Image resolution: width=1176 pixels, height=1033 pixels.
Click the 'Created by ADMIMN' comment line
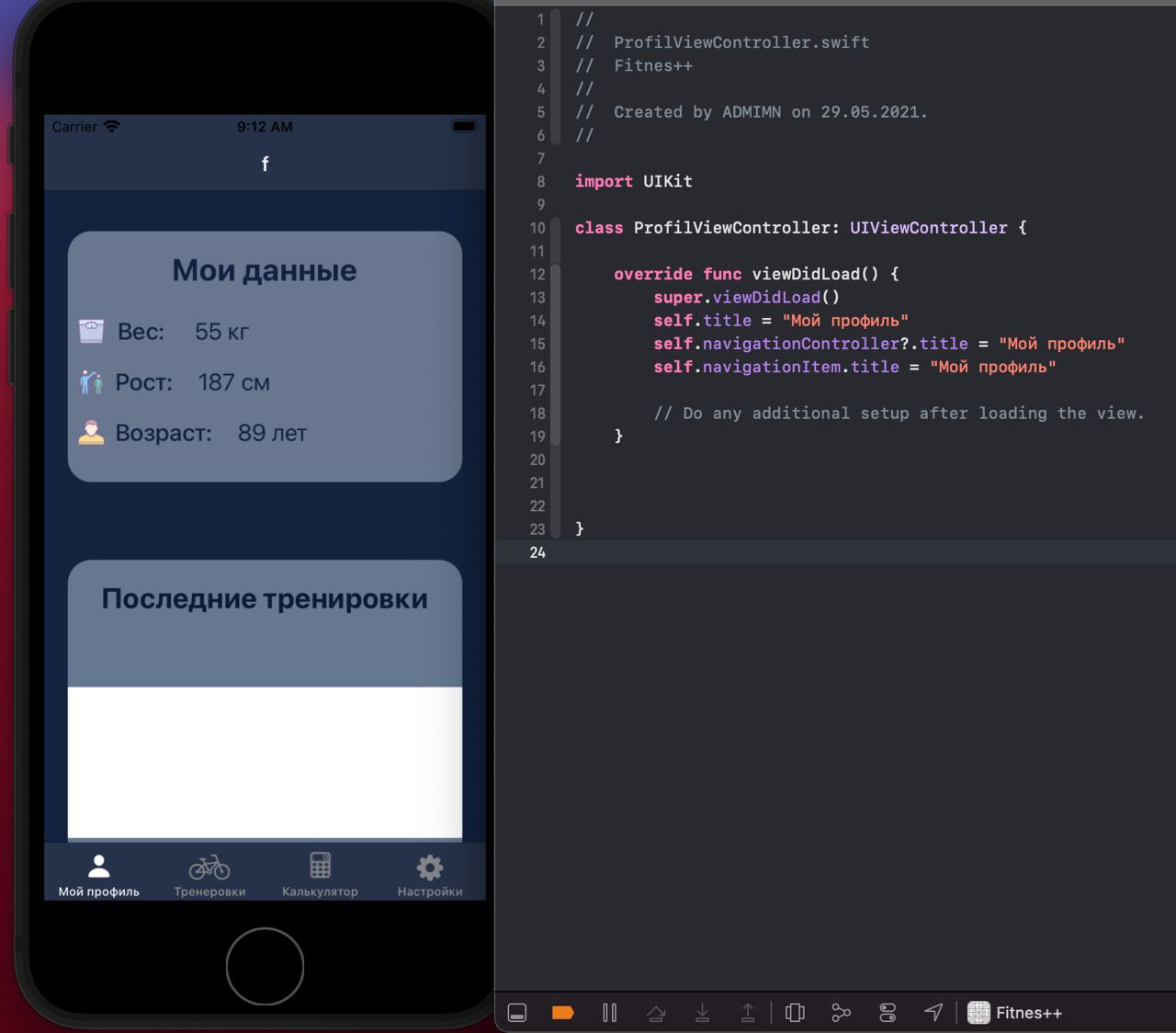(x=752, y=112)
